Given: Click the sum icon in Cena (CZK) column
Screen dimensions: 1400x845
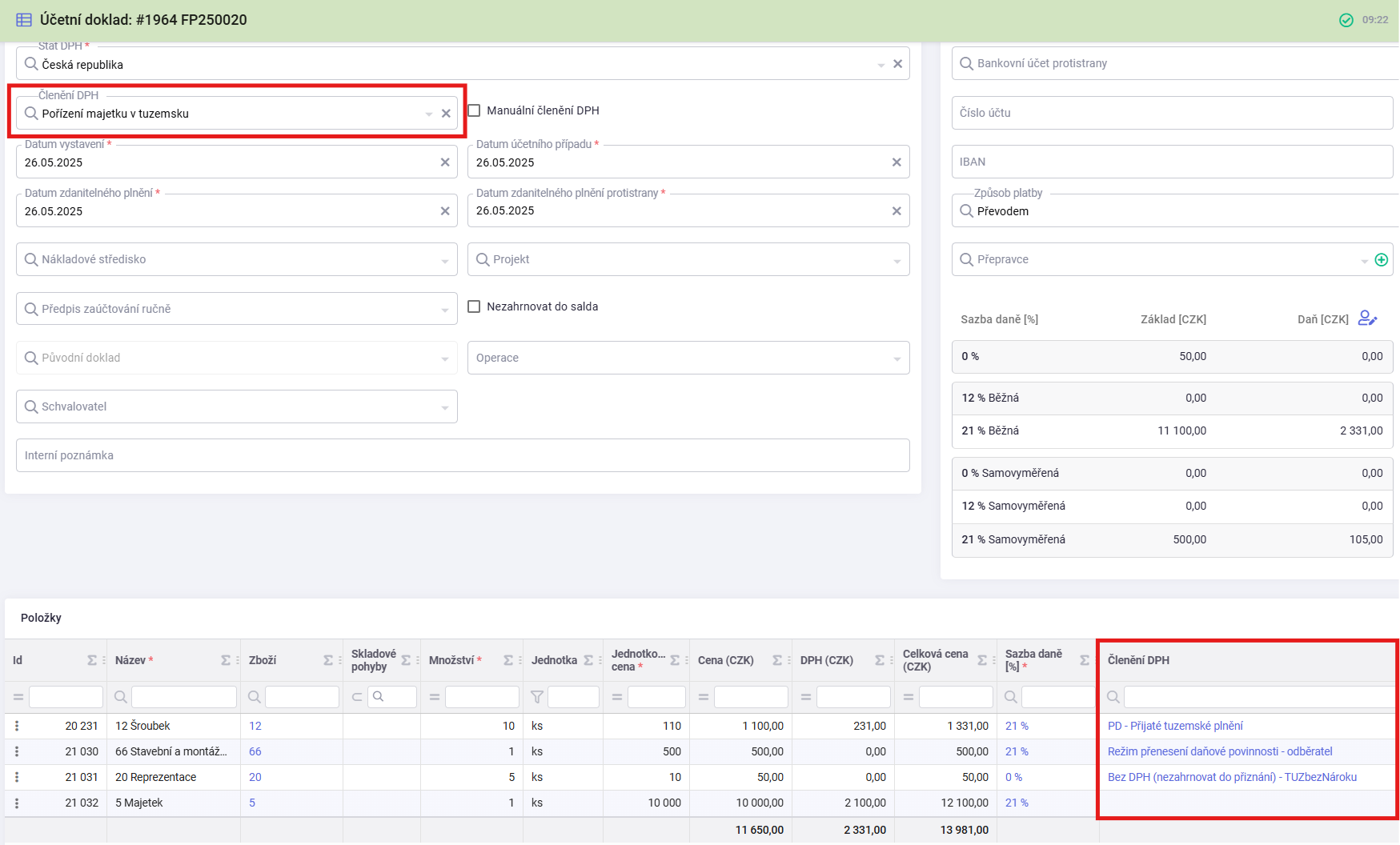Looking at the screenshot, I should (x=777, y=660).
